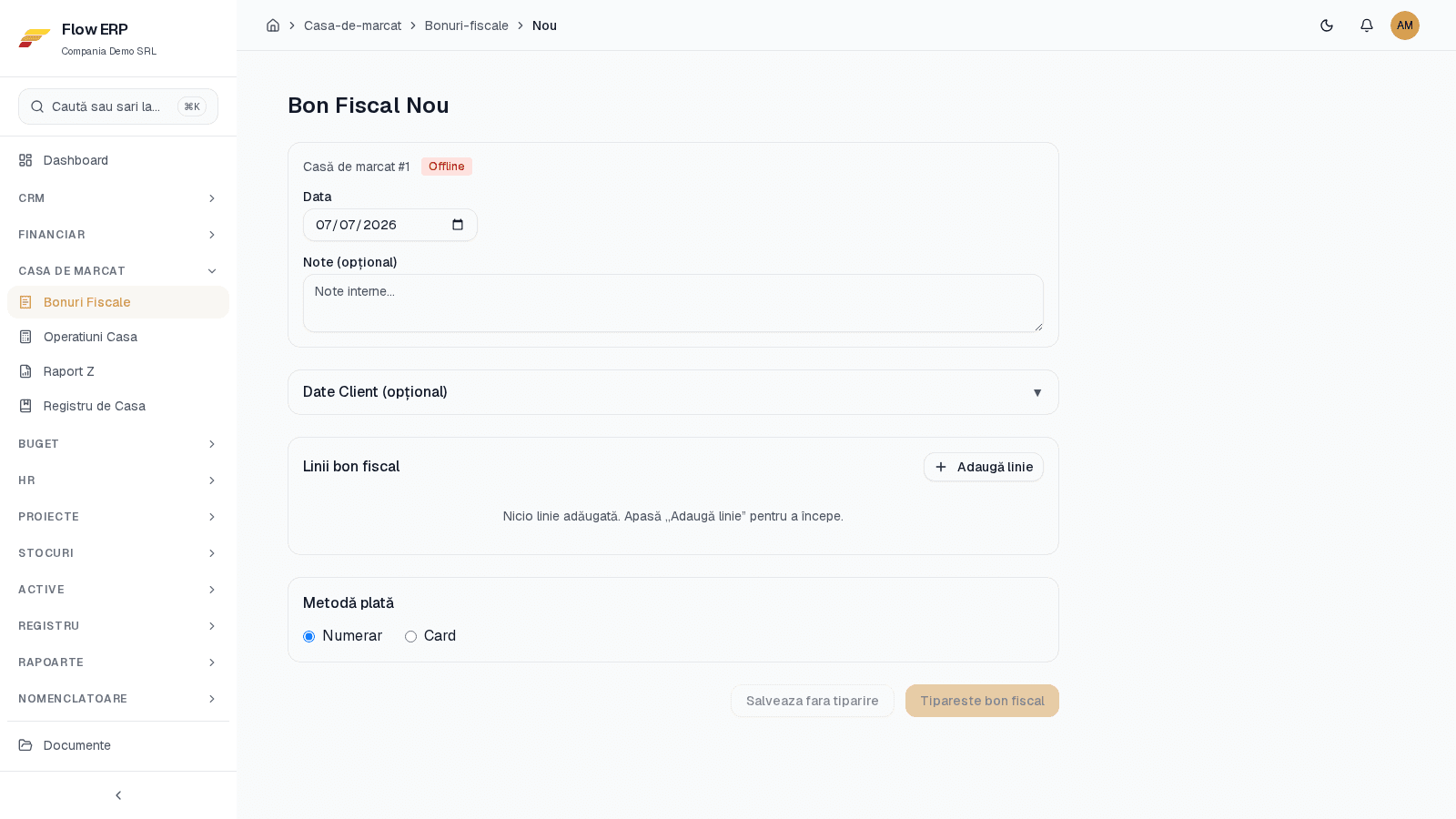Select the Card payment radio
Image resolution: width=1456 pixels, height=819 pixels.
point(411,636)
